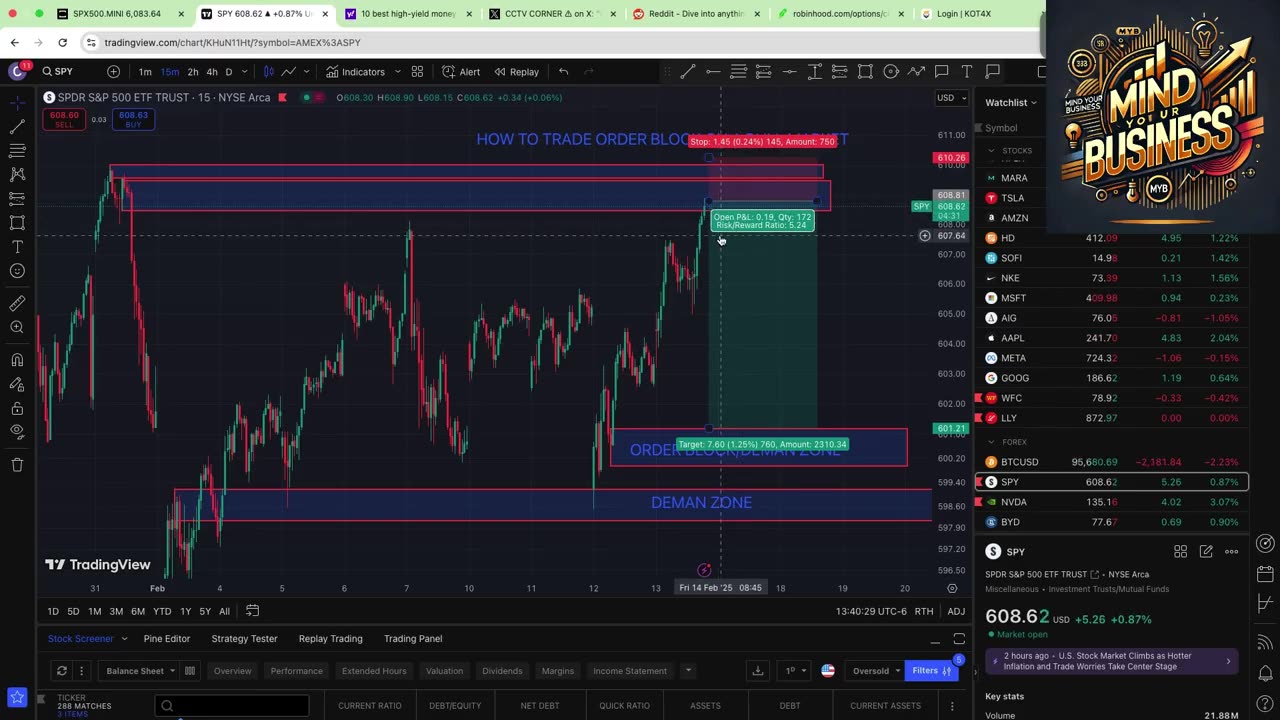Select the Text tool in left sidebar
This screenshot has height=720, width=1280.
[x=17, y=247]
